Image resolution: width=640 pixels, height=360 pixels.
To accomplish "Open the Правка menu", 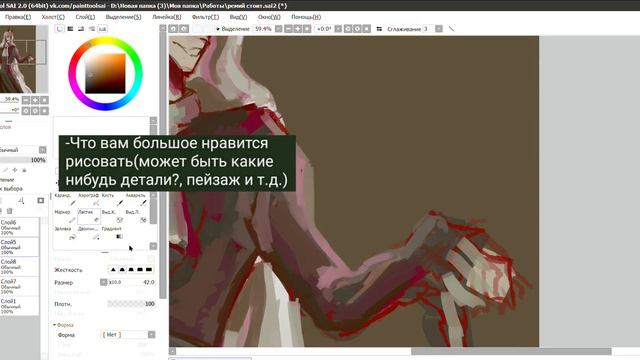I will pos(18,17).
